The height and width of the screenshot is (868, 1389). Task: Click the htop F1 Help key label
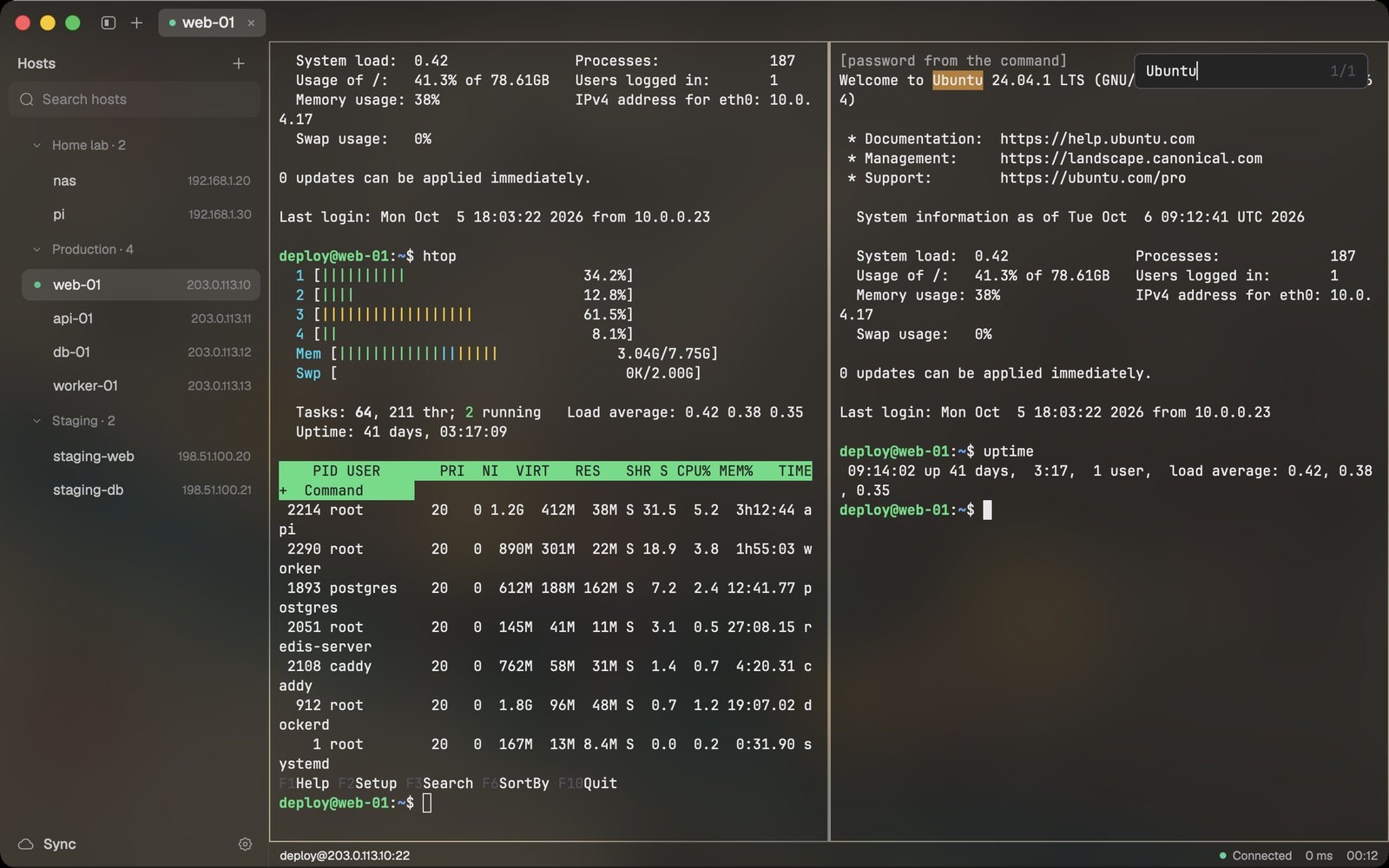click(x=304, y=783)
